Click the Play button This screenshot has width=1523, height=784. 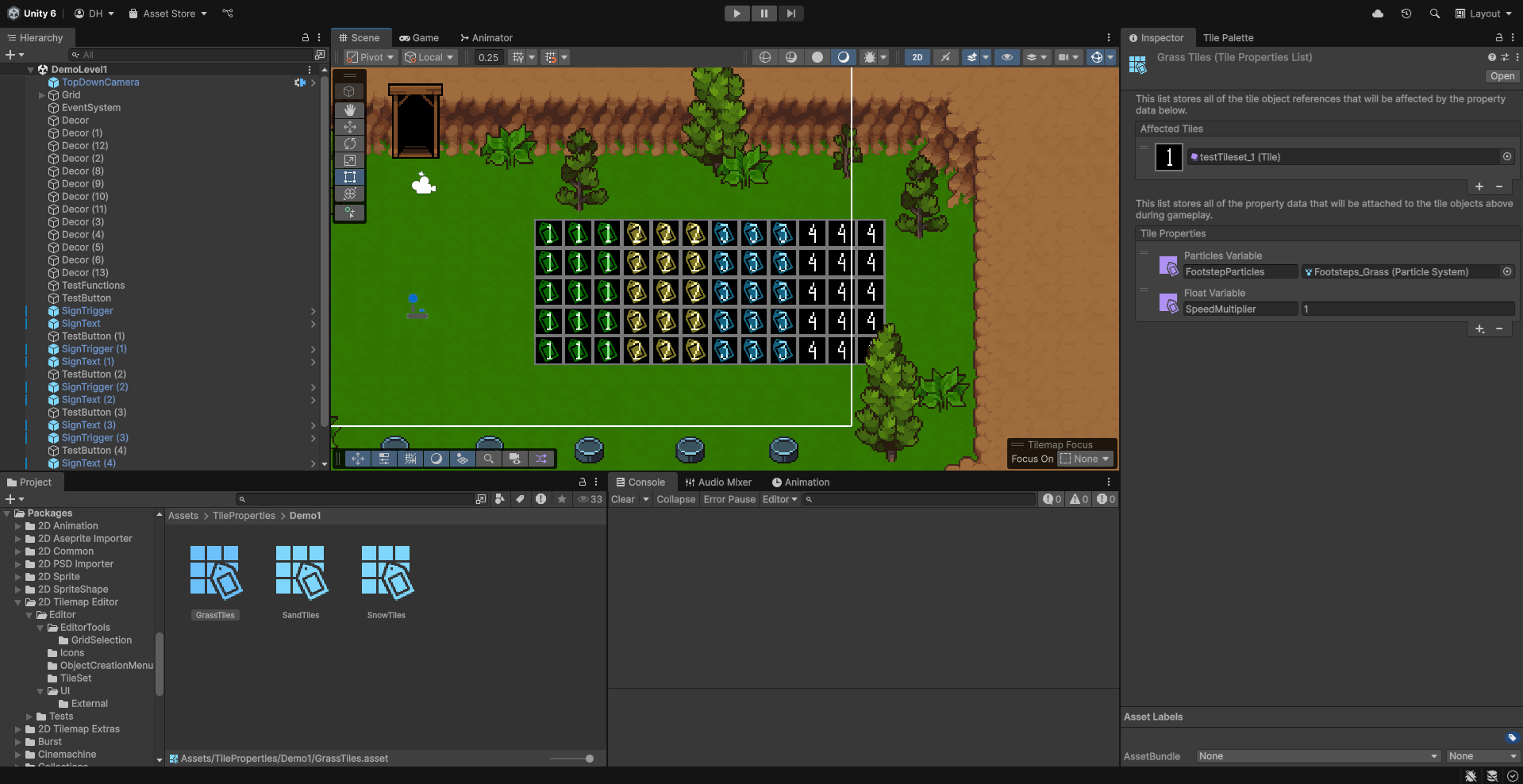coord(737,13)
